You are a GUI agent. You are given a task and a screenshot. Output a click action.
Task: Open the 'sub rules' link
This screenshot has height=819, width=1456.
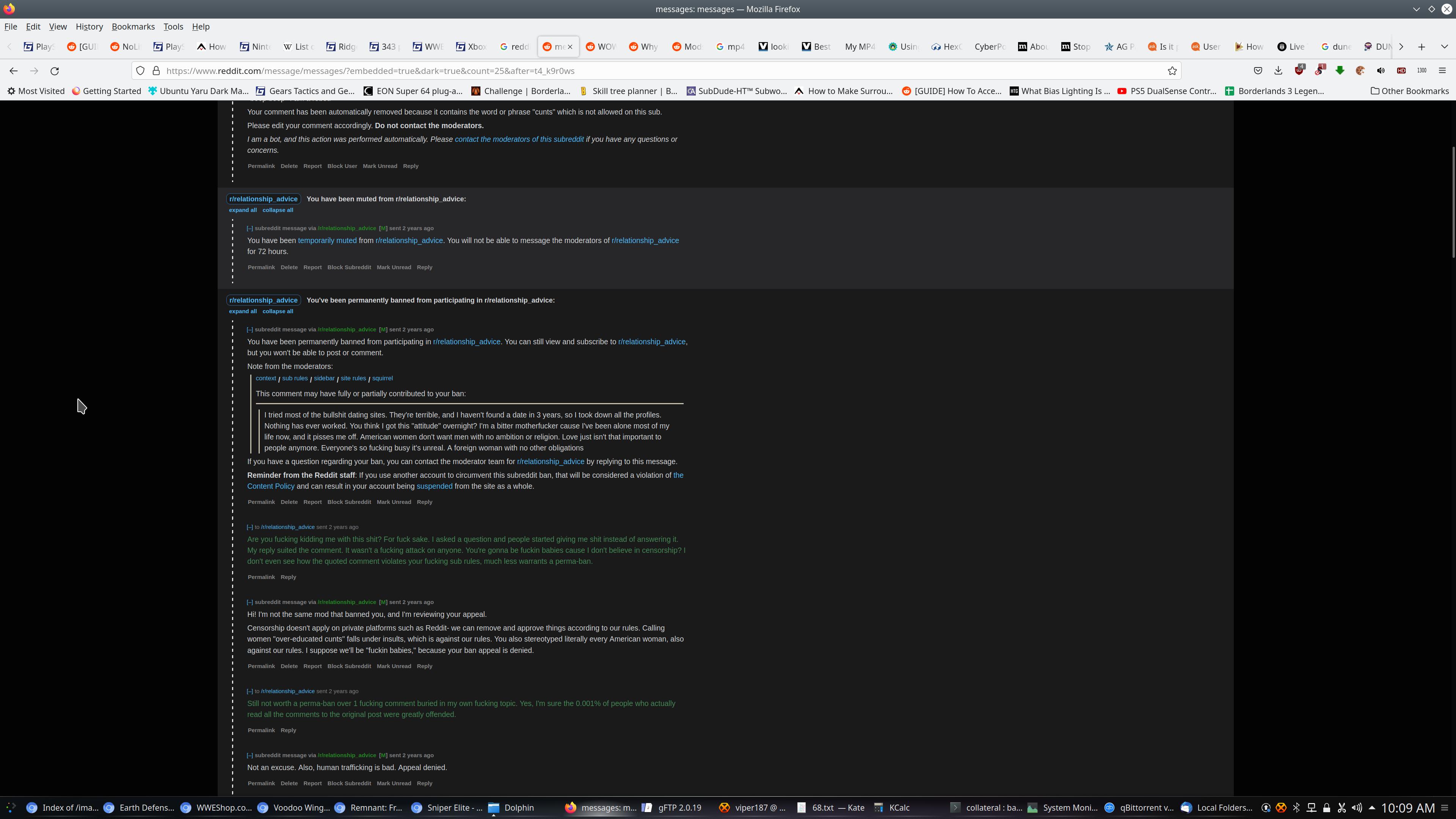(x=295, y=379)
